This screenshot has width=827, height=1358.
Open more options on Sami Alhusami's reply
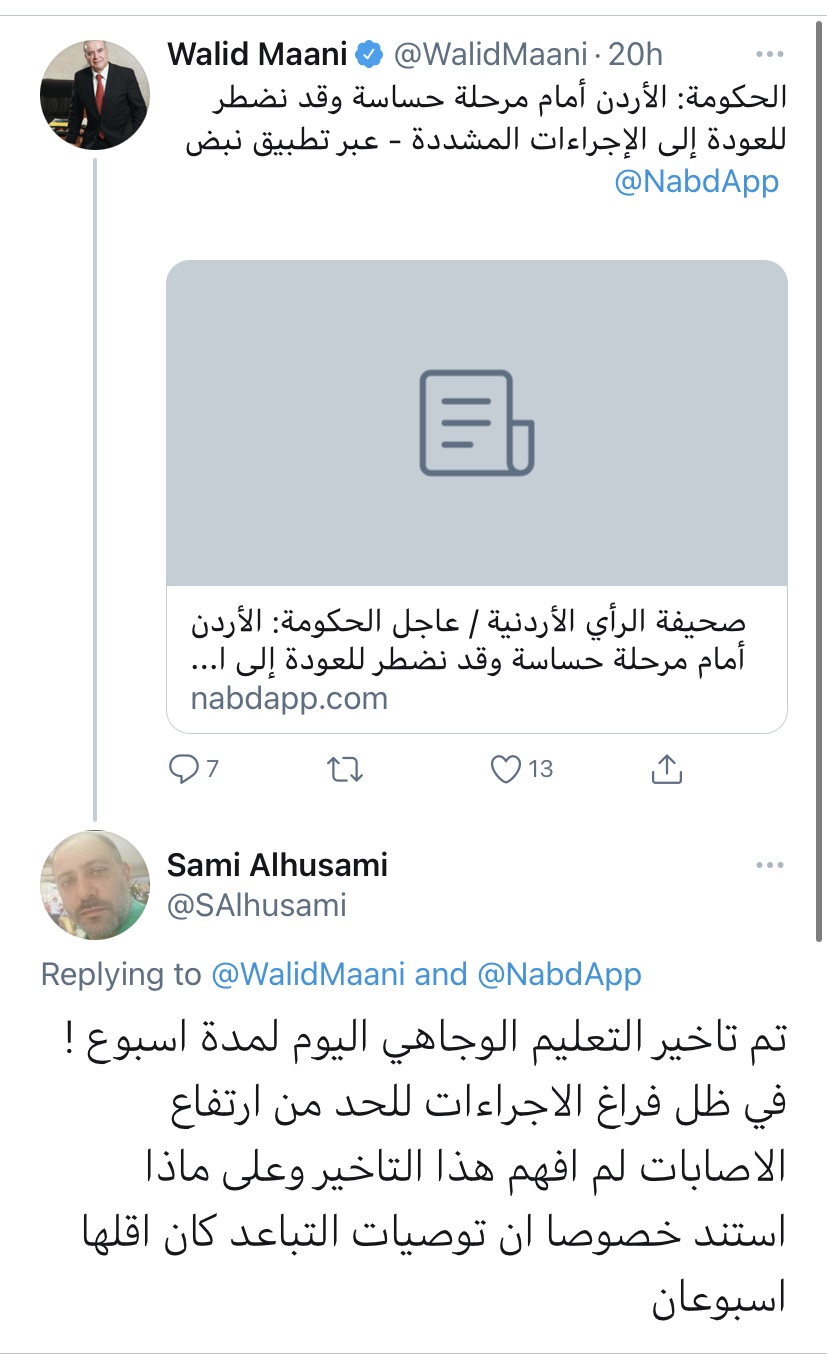click(770, 865)
